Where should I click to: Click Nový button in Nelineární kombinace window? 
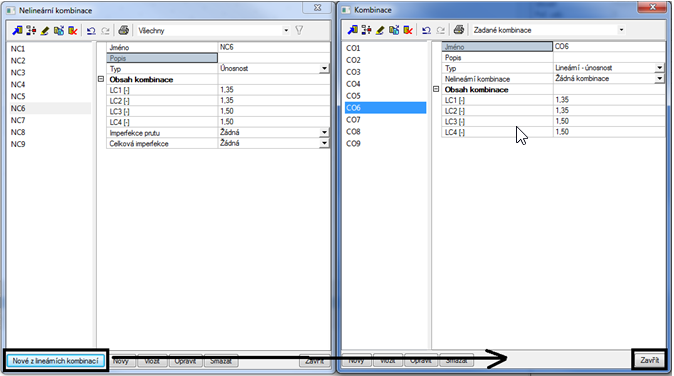pyautogui.click(x=121, y=361)
